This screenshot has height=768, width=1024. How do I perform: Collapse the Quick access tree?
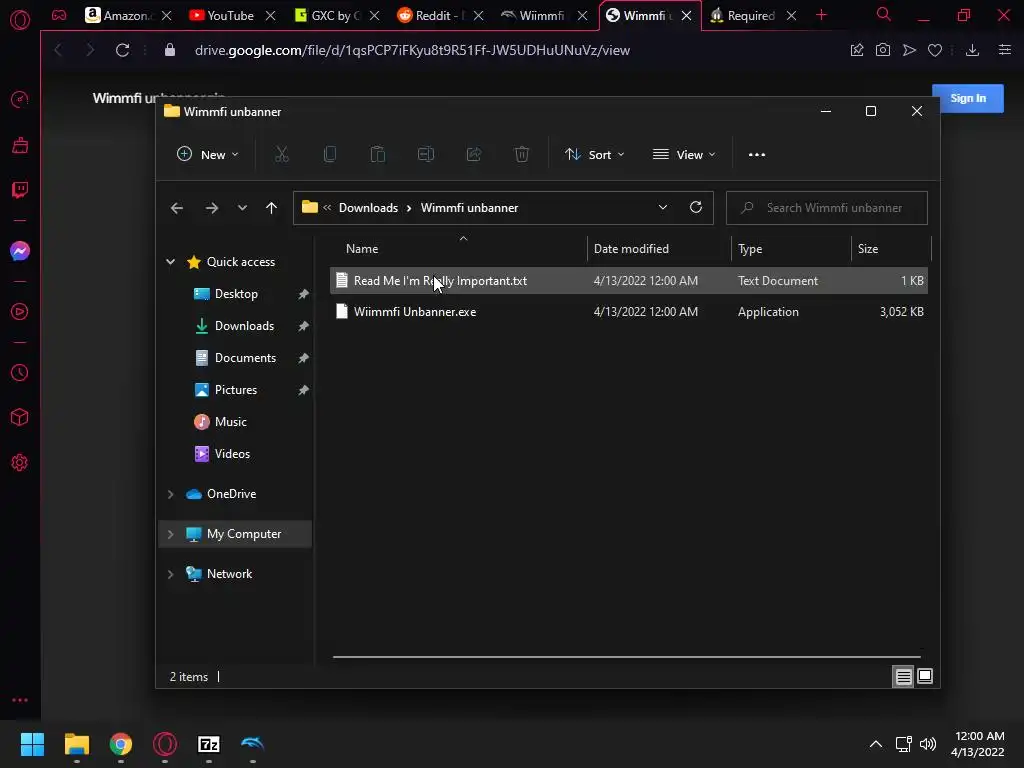170,261
